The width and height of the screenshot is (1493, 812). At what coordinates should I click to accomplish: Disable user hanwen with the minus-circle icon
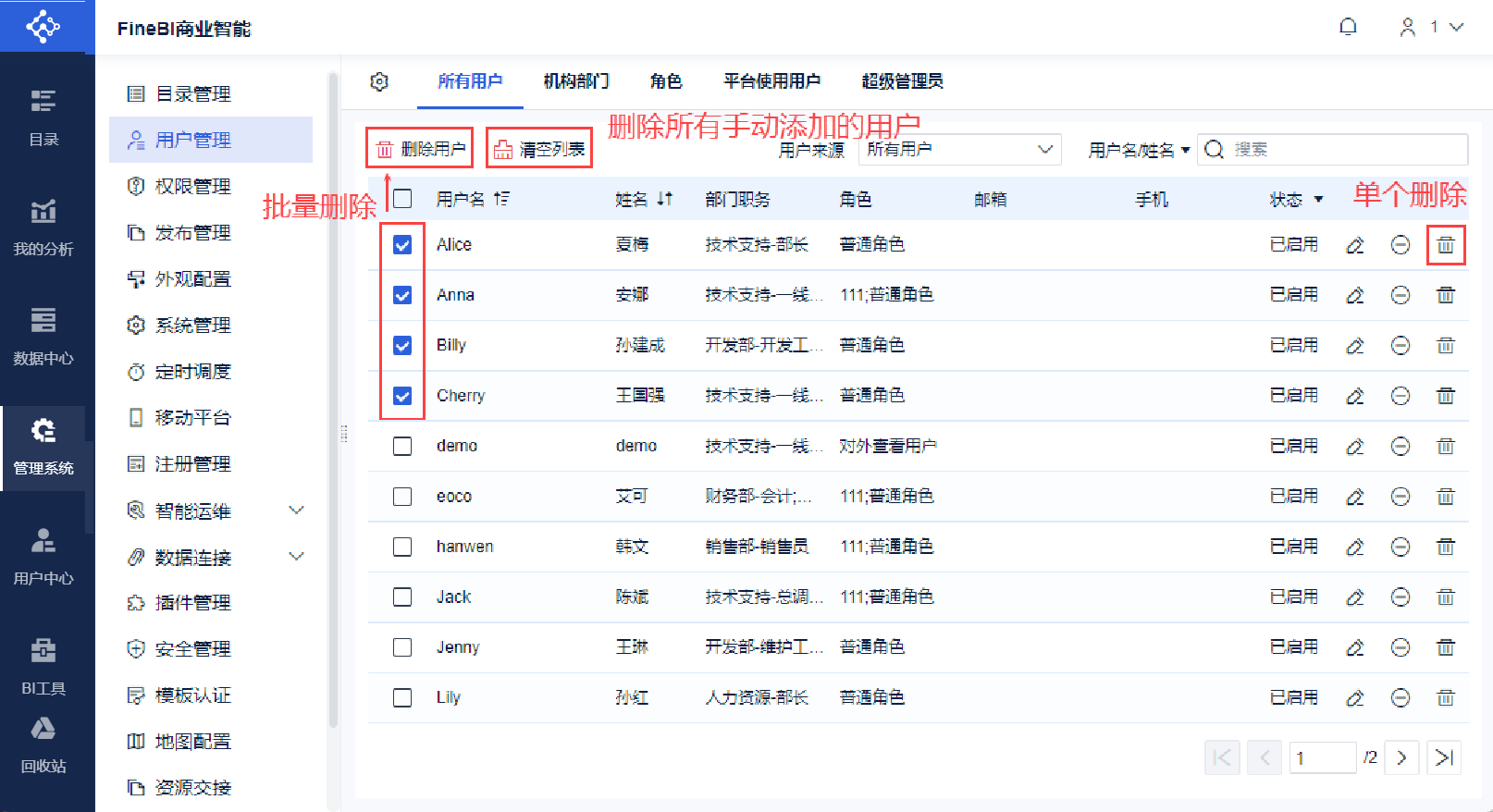click(1400, 547)
